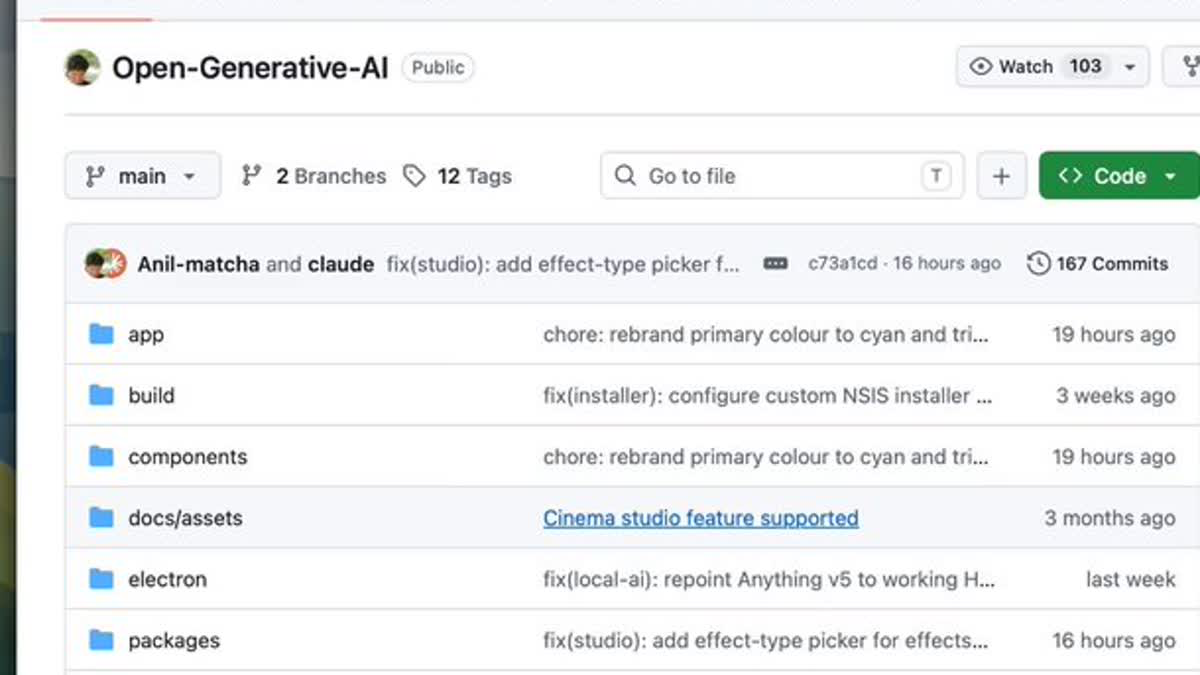The height and width of the screenshot is (675, 1200).
Task: Click the fork icon button
Action: pyautogui.click(x=1186, y=67)
